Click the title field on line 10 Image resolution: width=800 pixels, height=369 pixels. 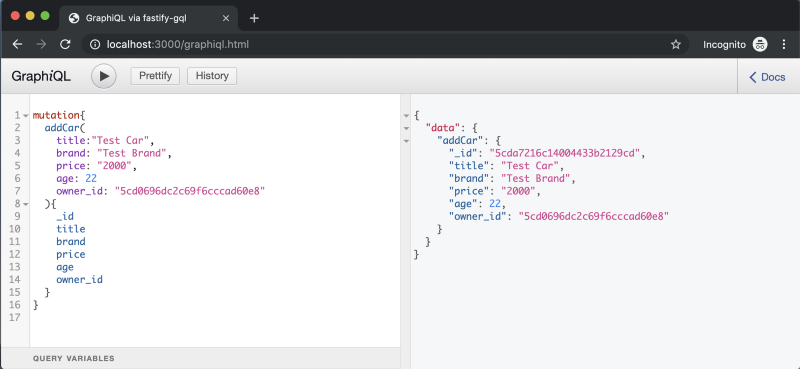click(x=71, y=229)
